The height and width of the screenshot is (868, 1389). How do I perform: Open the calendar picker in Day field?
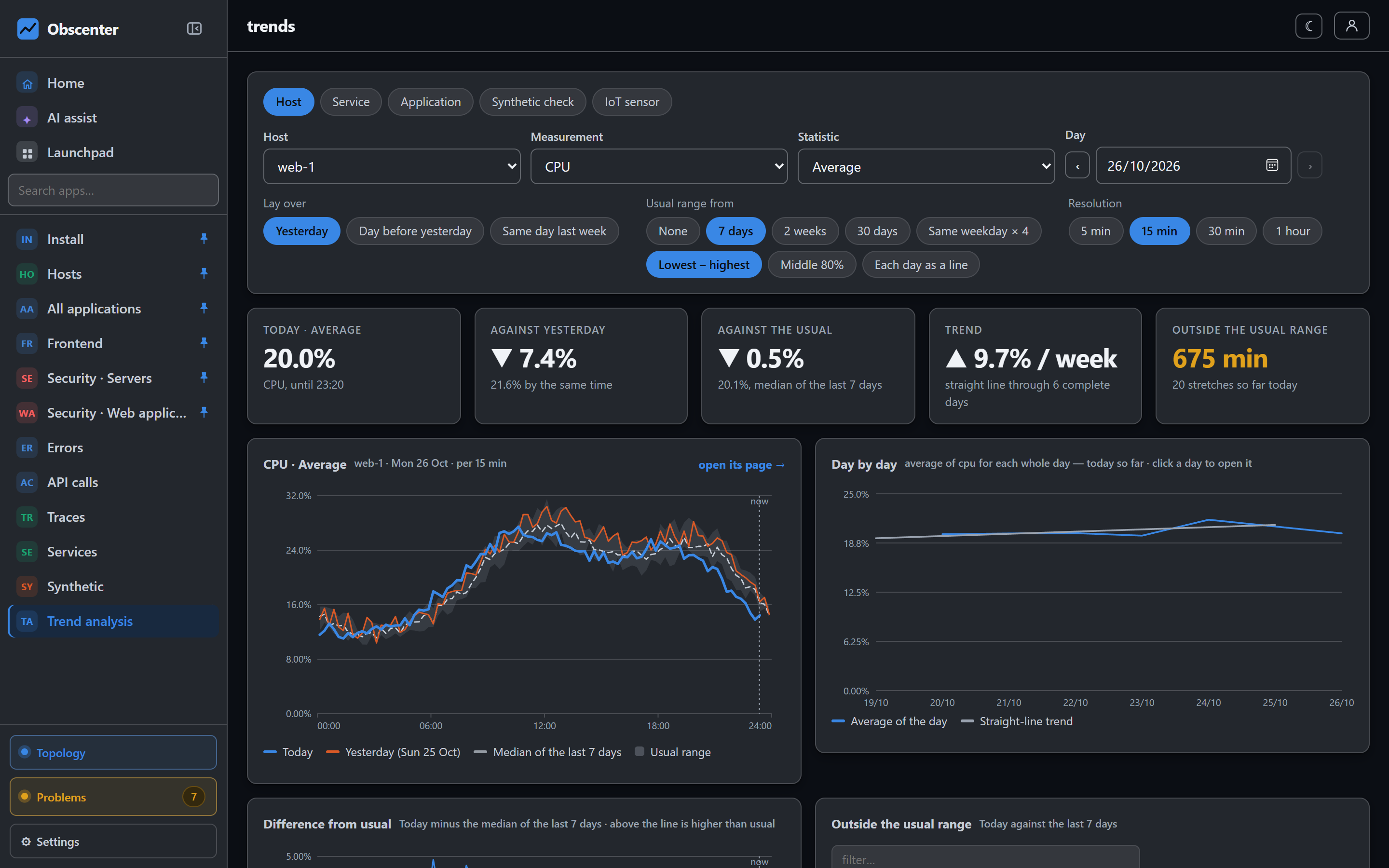[1272, 165]
